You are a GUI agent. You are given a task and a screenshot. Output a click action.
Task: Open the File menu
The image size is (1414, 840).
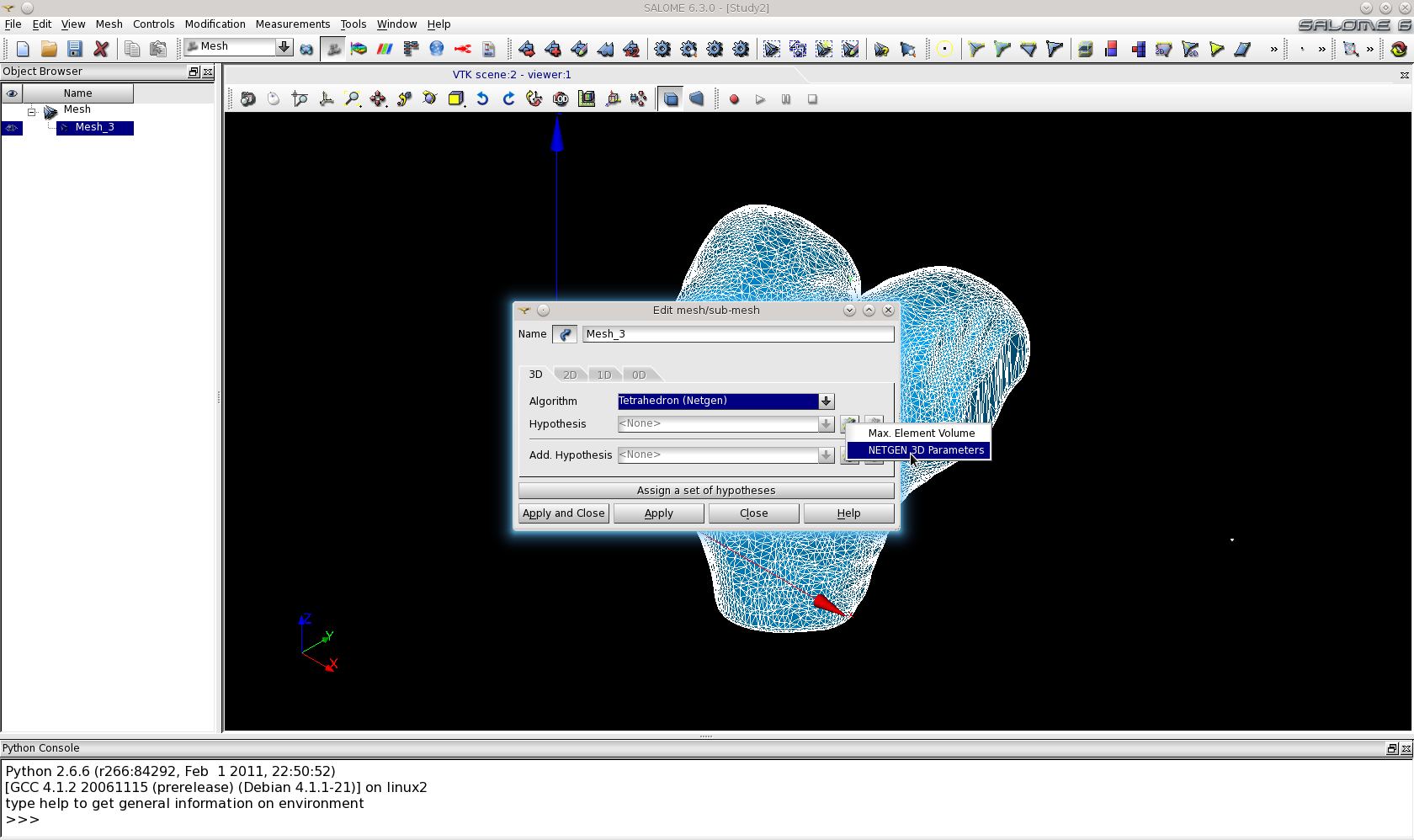coord(13,24)
